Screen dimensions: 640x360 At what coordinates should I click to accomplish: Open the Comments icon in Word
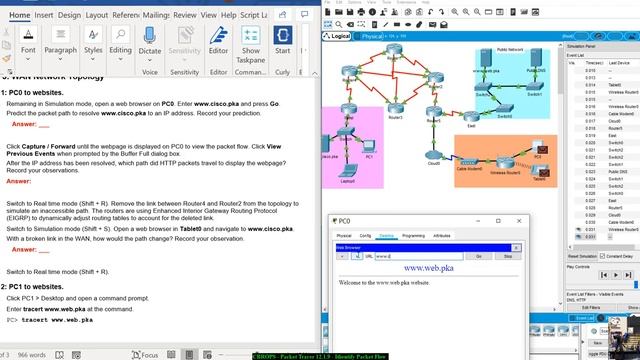[304, 15]
